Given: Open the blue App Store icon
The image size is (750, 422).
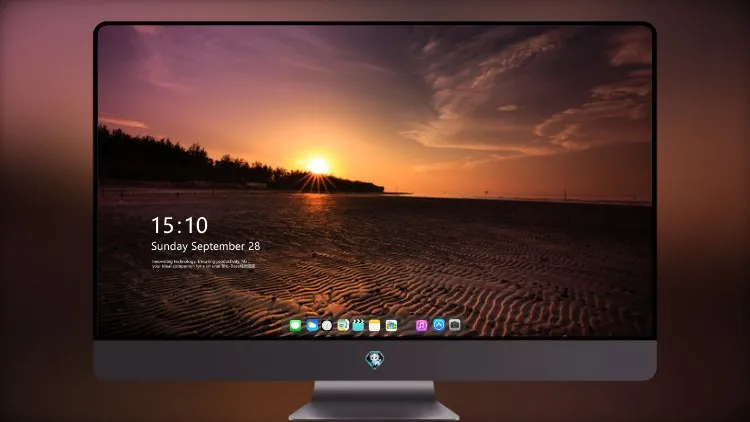Looking at the screenshot, I should tap(439, 325).
